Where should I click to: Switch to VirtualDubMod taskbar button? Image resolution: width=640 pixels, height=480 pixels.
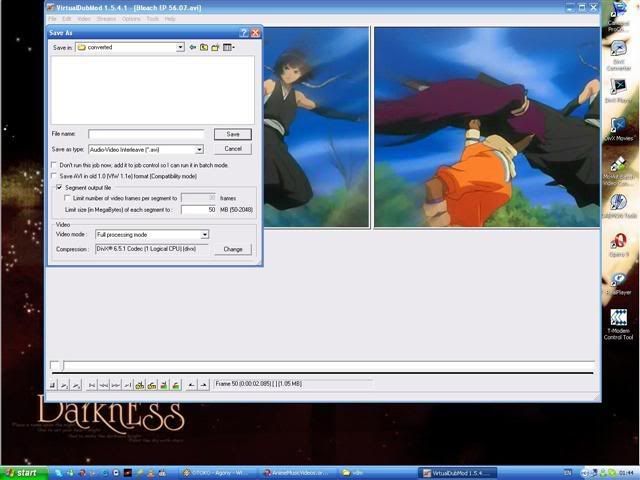tap(458, 473)
